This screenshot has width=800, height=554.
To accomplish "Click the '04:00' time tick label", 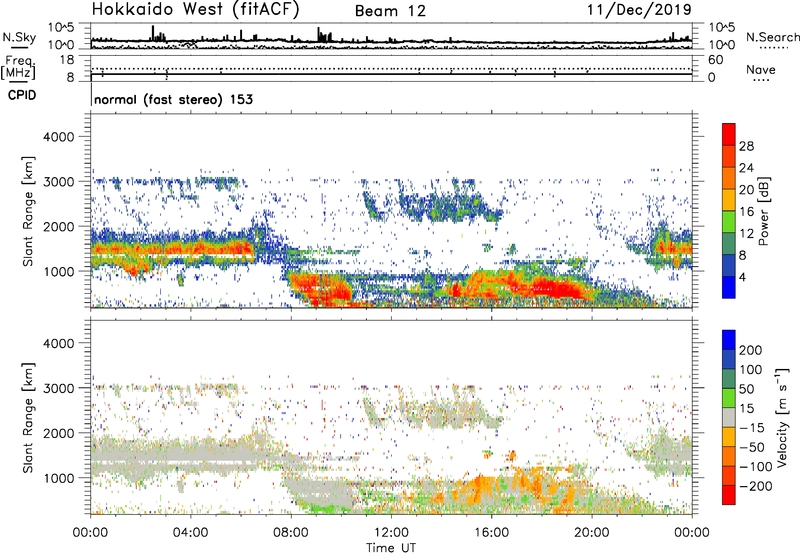I will [x=190, y=533].
